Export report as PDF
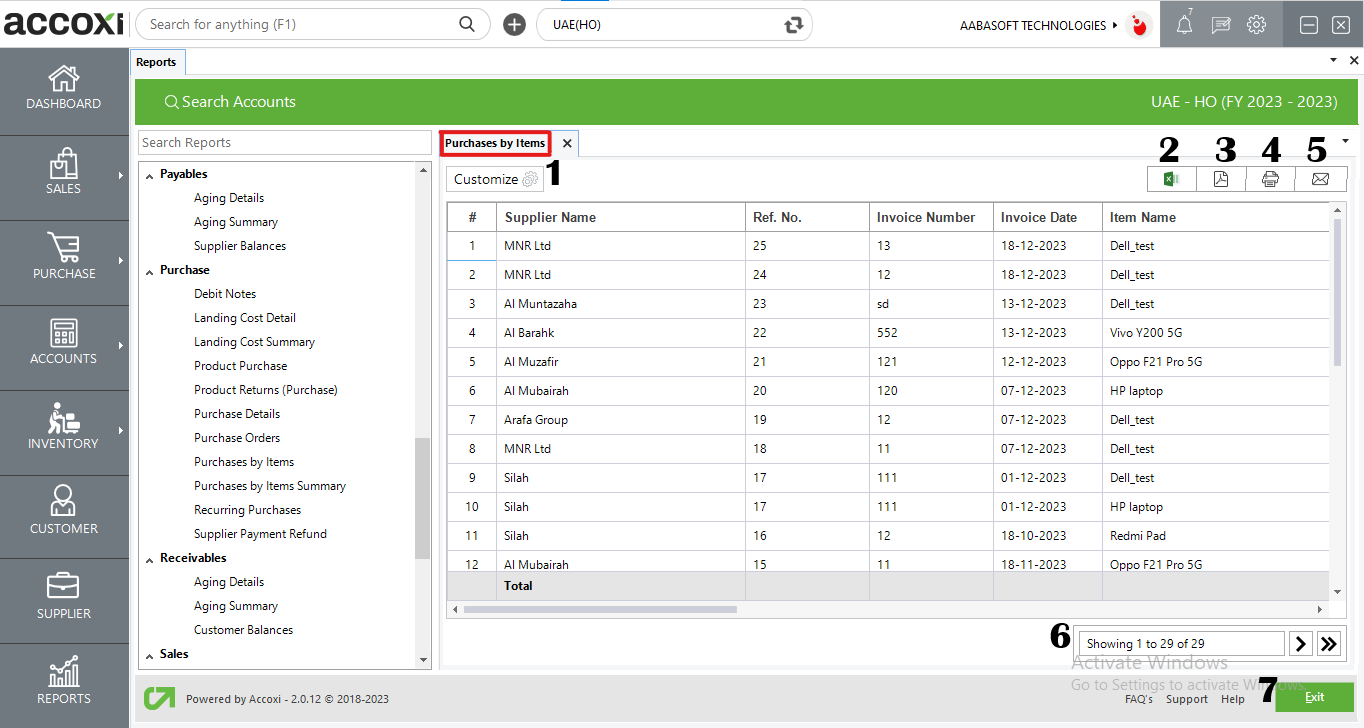 (1221, 179)
